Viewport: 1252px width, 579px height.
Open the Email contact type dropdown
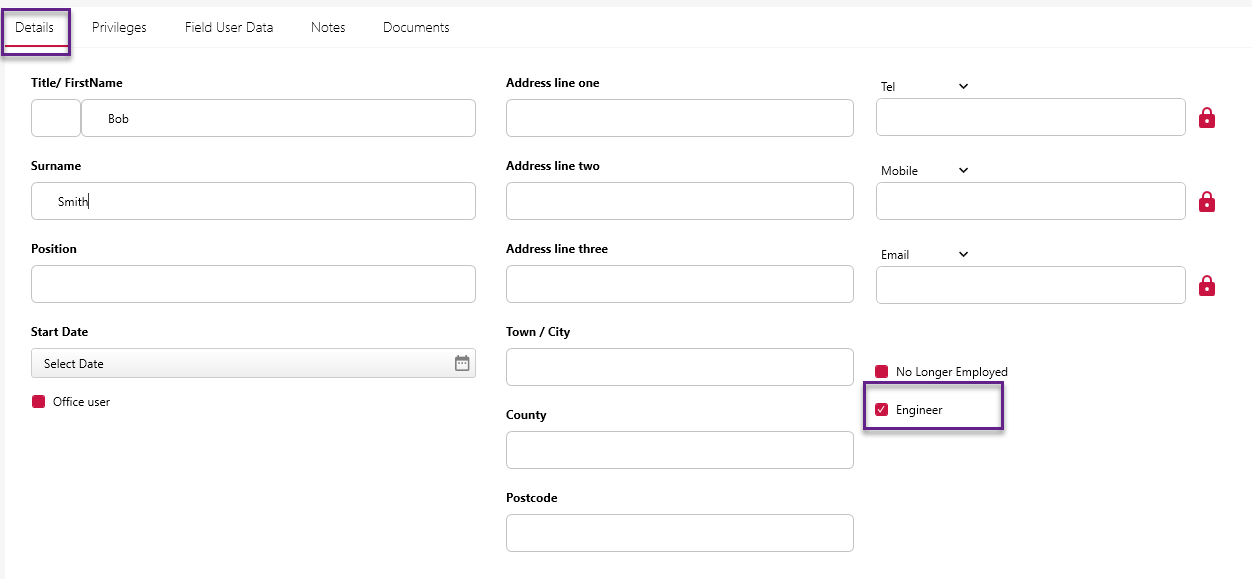coord(961,254)
